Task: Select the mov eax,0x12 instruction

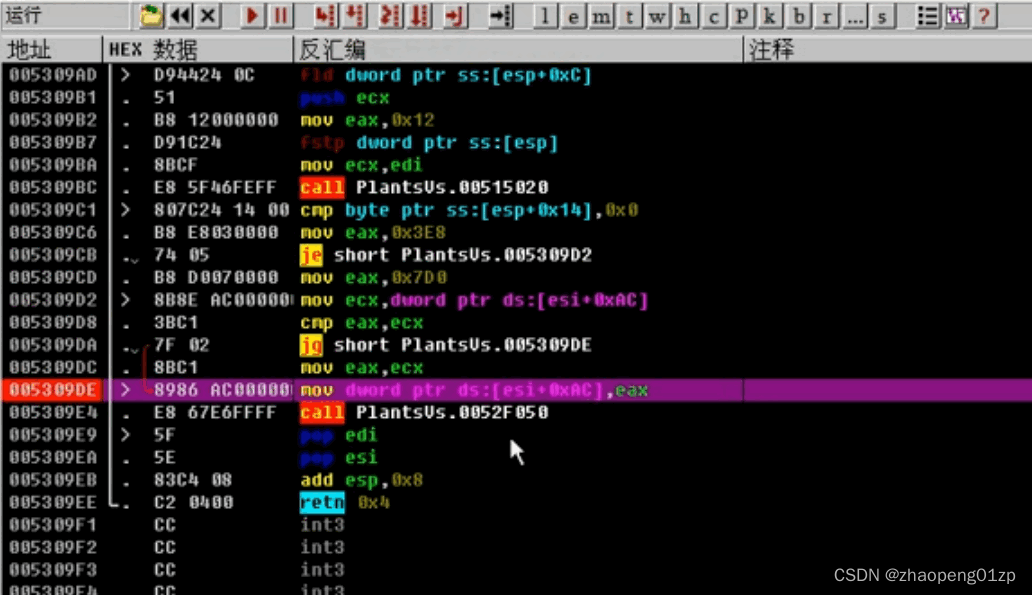Action: [x=367, y=120]
